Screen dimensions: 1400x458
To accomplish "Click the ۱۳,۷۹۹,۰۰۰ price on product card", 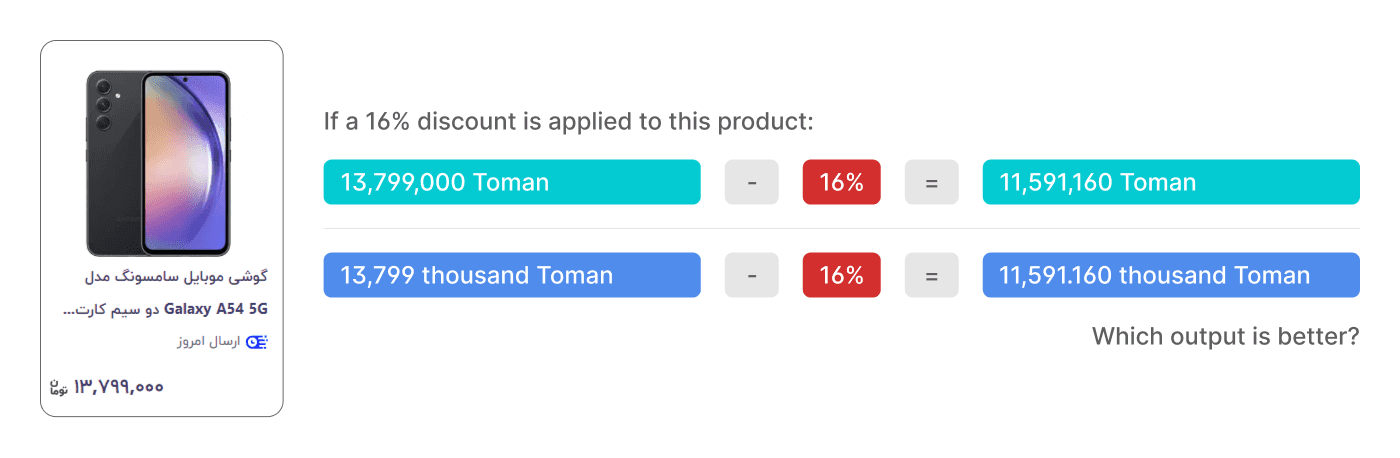I will (119, 387).
